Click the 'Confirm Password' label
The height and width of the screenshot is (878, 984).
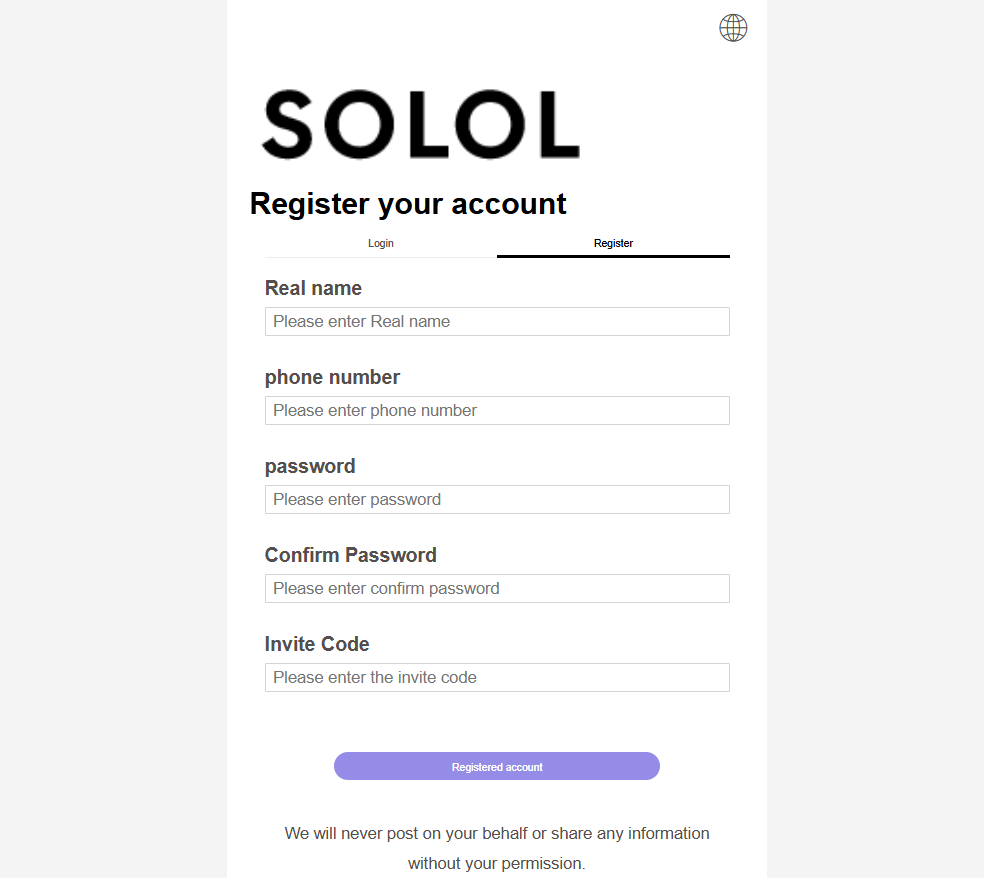pyautogui.click(x=350, y=555)
